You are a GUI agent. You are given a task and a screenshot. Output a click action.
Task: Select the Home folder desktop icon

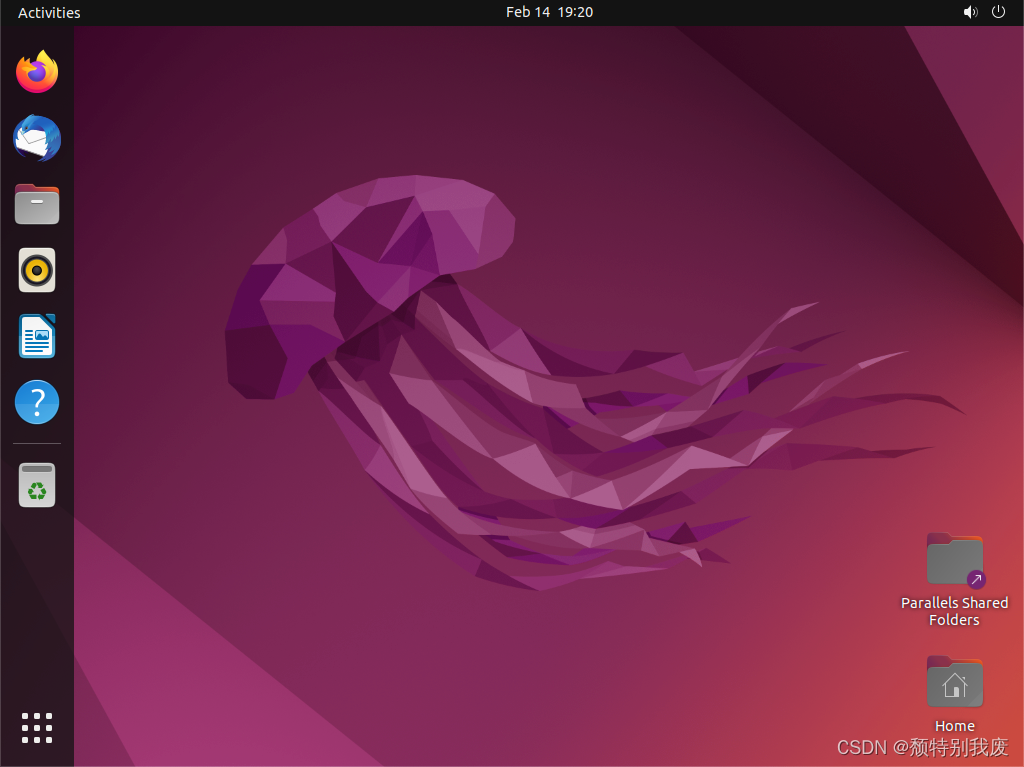(955, 681)
